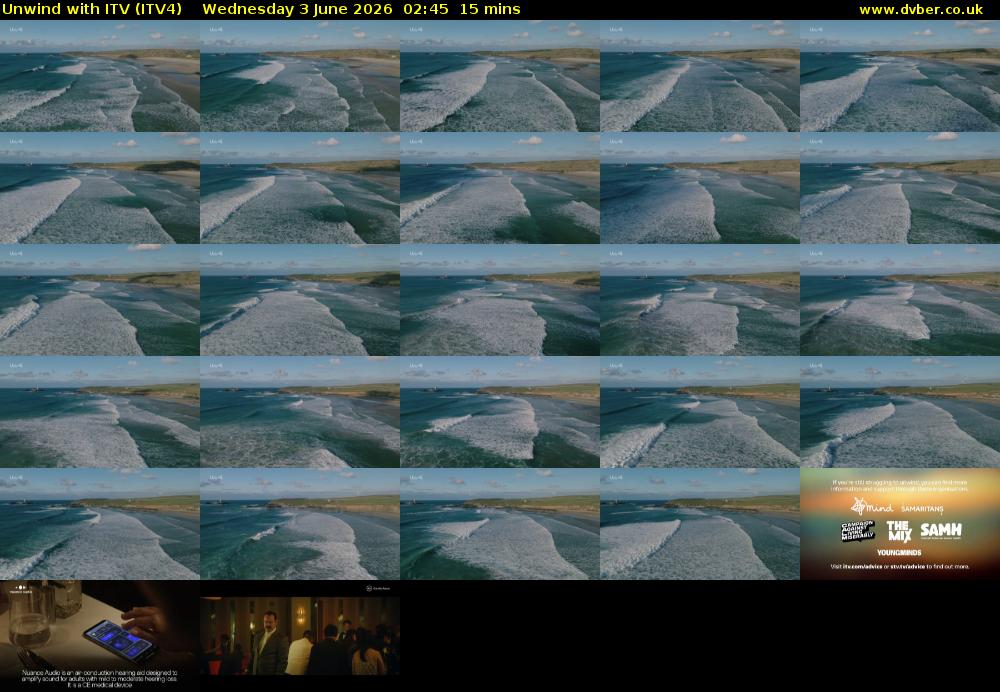Click the Campaign Against Living Miserably logo
Screen dimensions: 1000x692
click(857, 531)
